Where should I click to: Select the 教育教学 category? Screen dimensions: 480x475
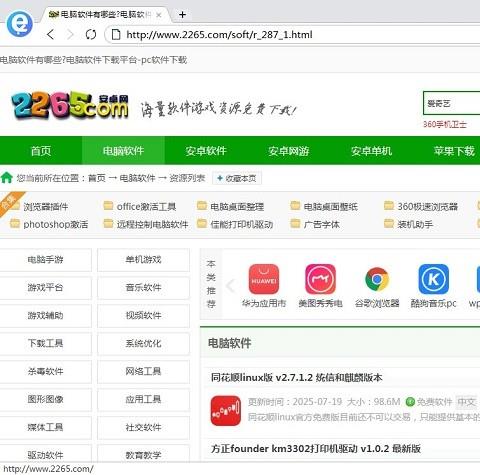click(143, 455)
